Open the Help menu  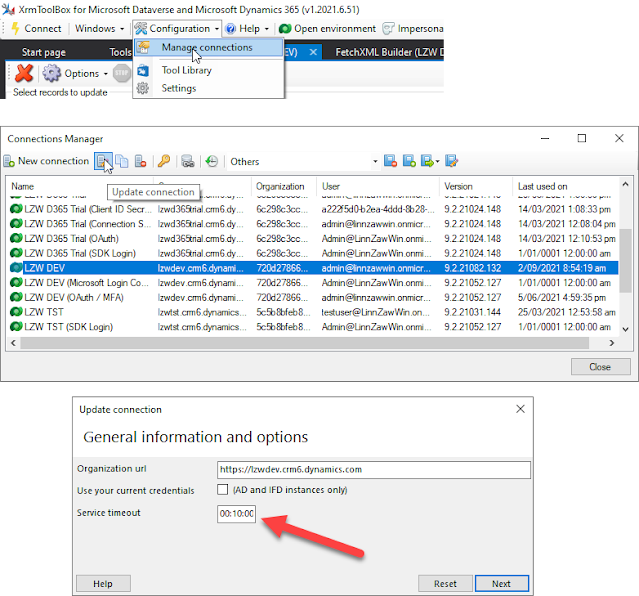click(x=247, y=29)
